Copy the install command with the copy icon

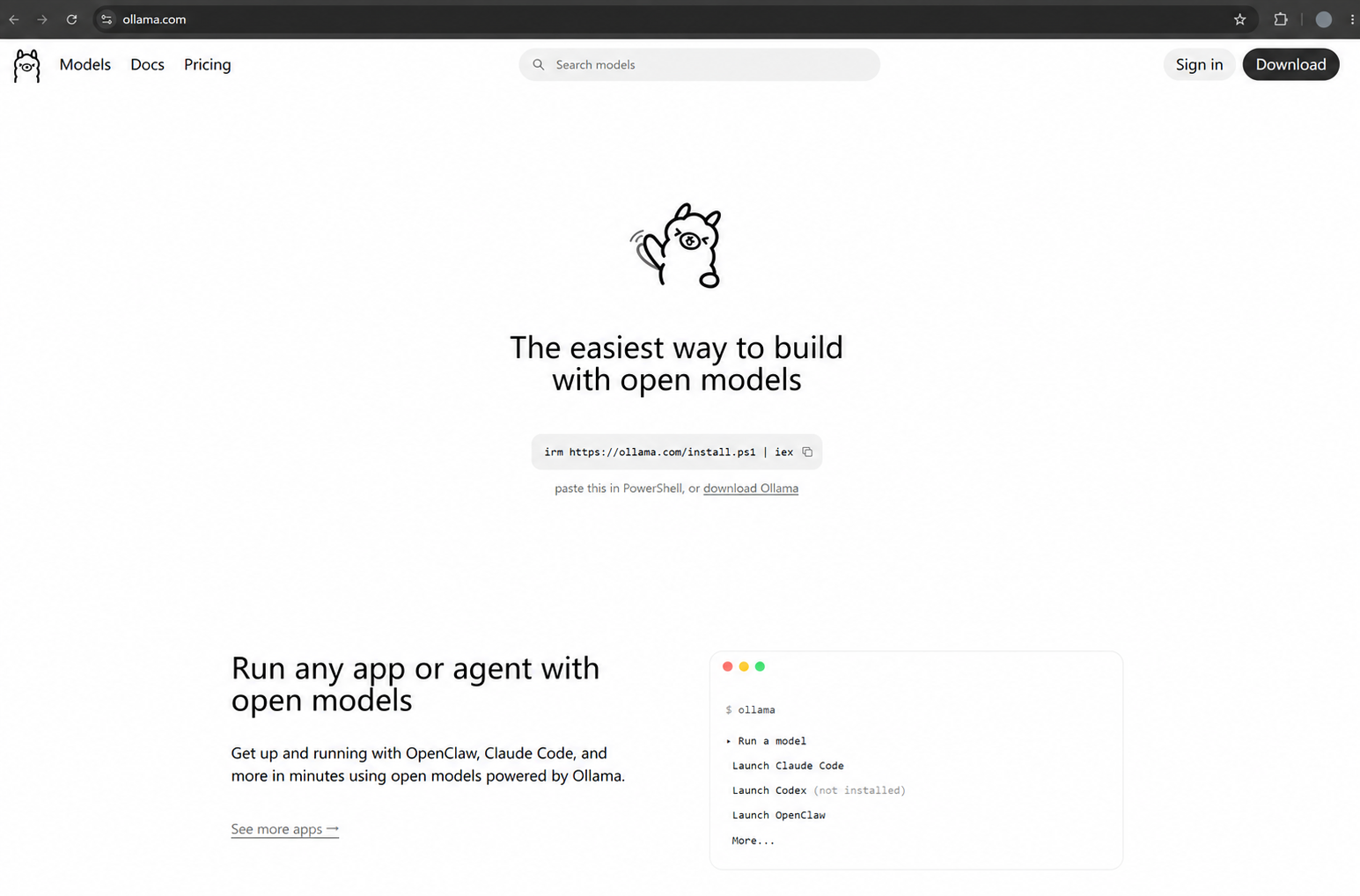[807, 452]
